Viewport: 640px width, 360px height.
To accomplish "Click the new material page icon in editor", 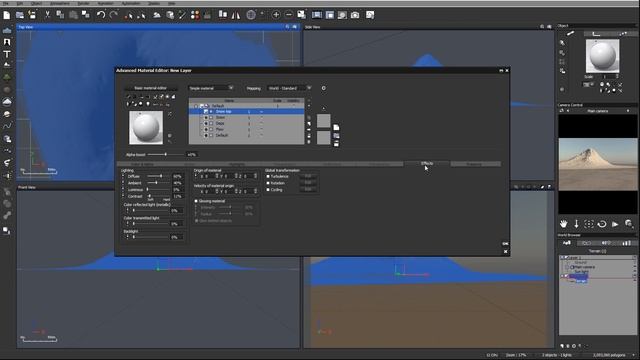I will coord(336,127).
